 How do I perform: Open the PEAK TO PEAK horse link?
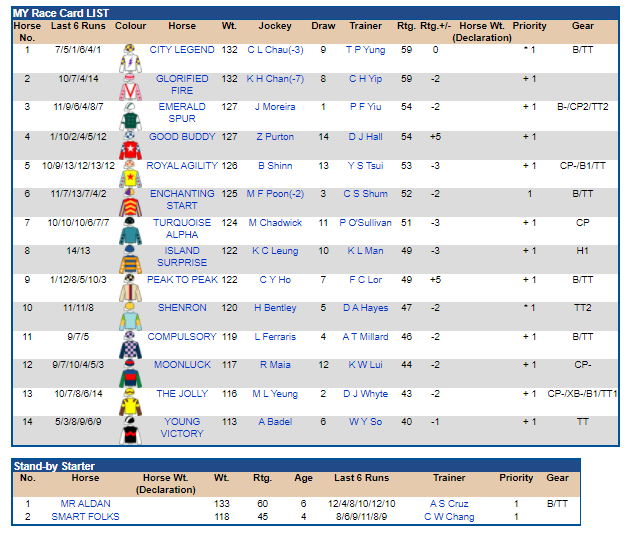click(x=182, y=279)
